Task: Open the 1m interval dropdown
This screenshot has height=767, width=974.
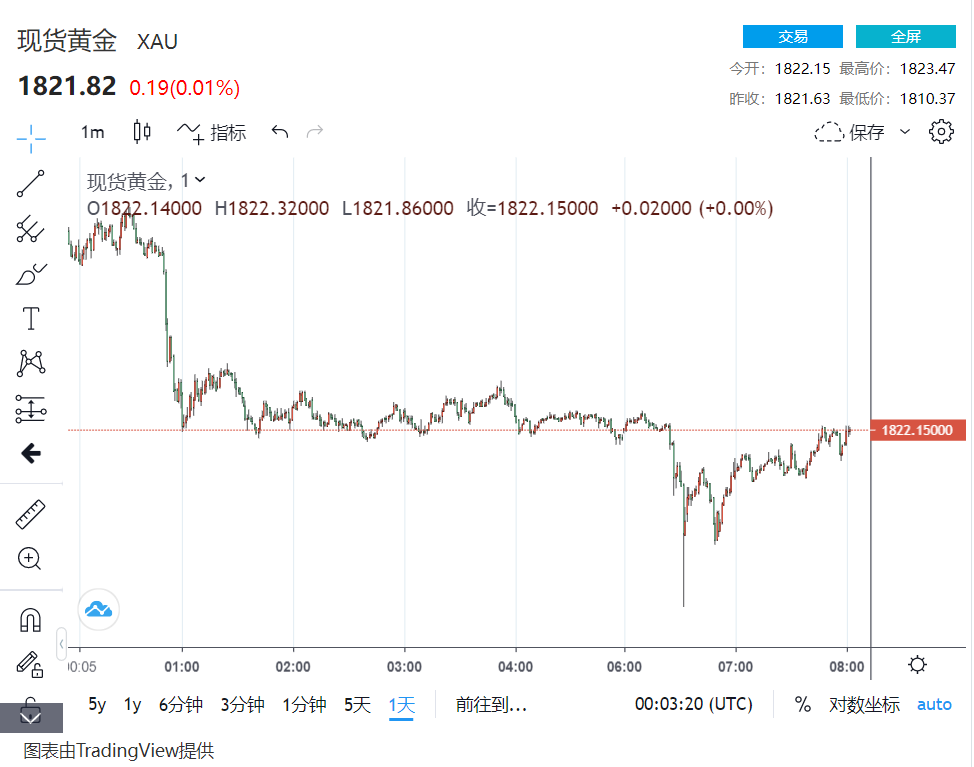Action: (92, 132)
